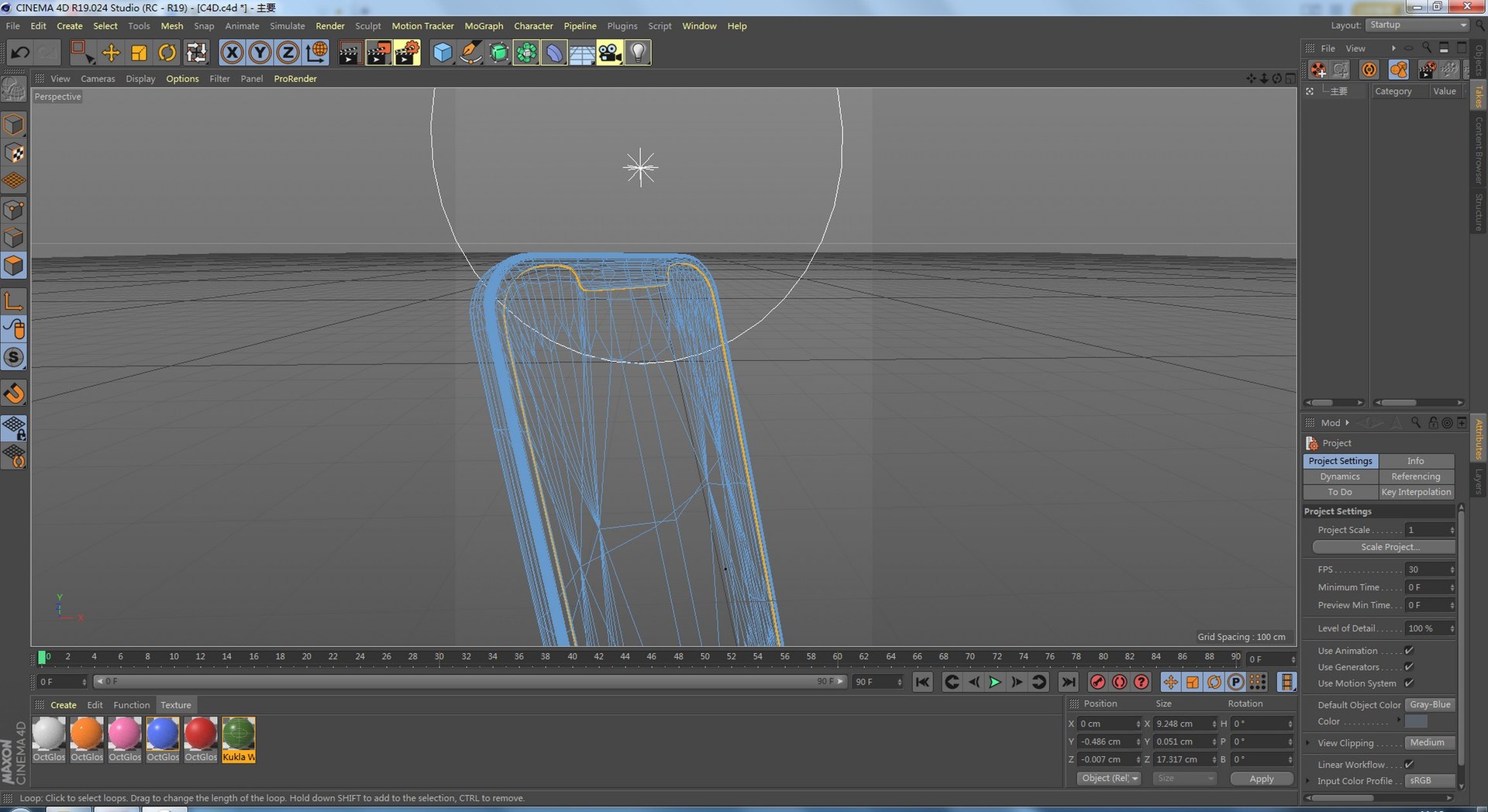1488x812 pixels.
Task: Toggle Linear Workflow checkbox
Action: pyautogui.click(x=1409, y=765)
